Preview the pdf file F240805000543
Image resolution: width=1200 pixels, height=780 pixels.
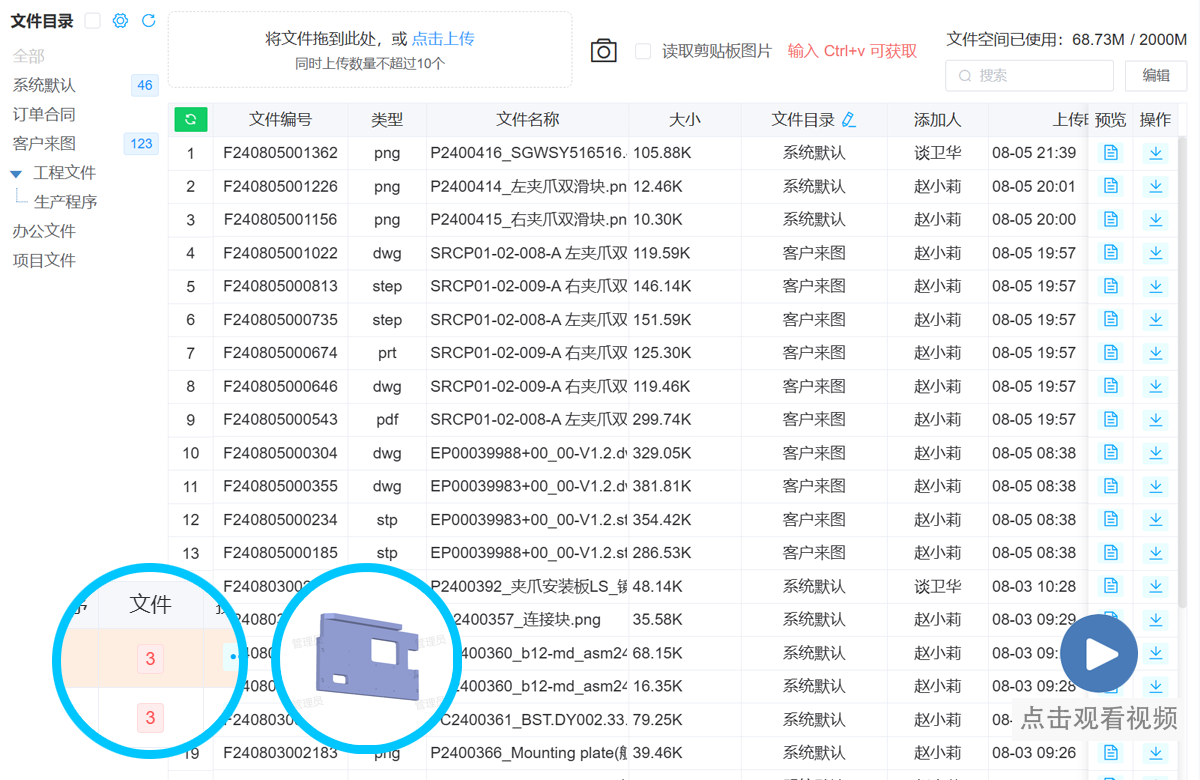pos(1110,419)
